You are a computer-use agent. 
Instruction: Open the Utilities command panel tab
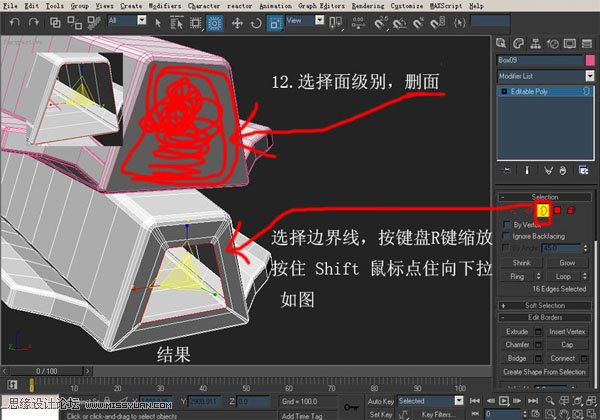(x=587, y=44)
